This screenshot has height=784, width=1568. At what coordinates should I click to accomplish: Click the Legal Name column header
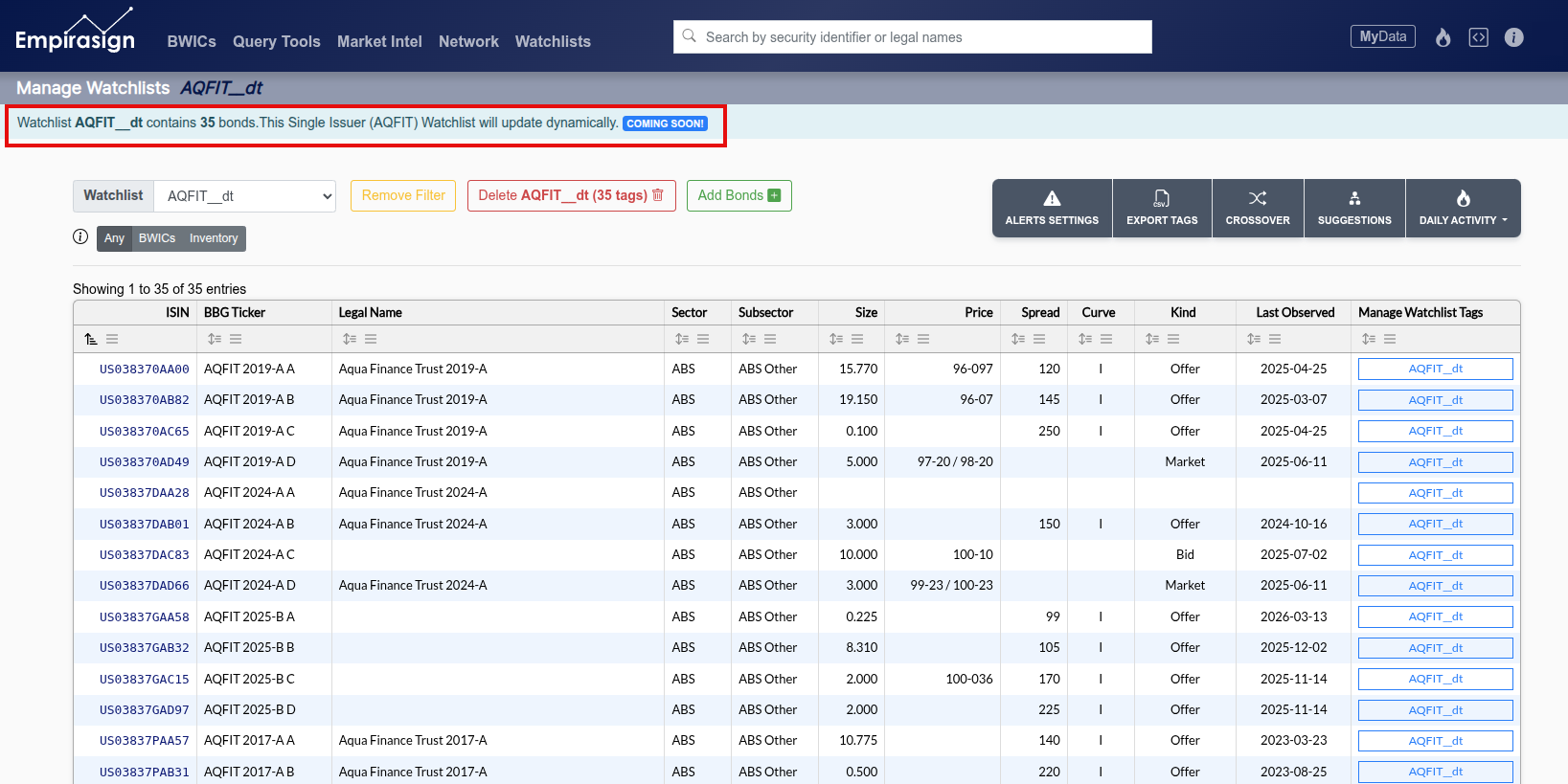[x=371, y=313]
